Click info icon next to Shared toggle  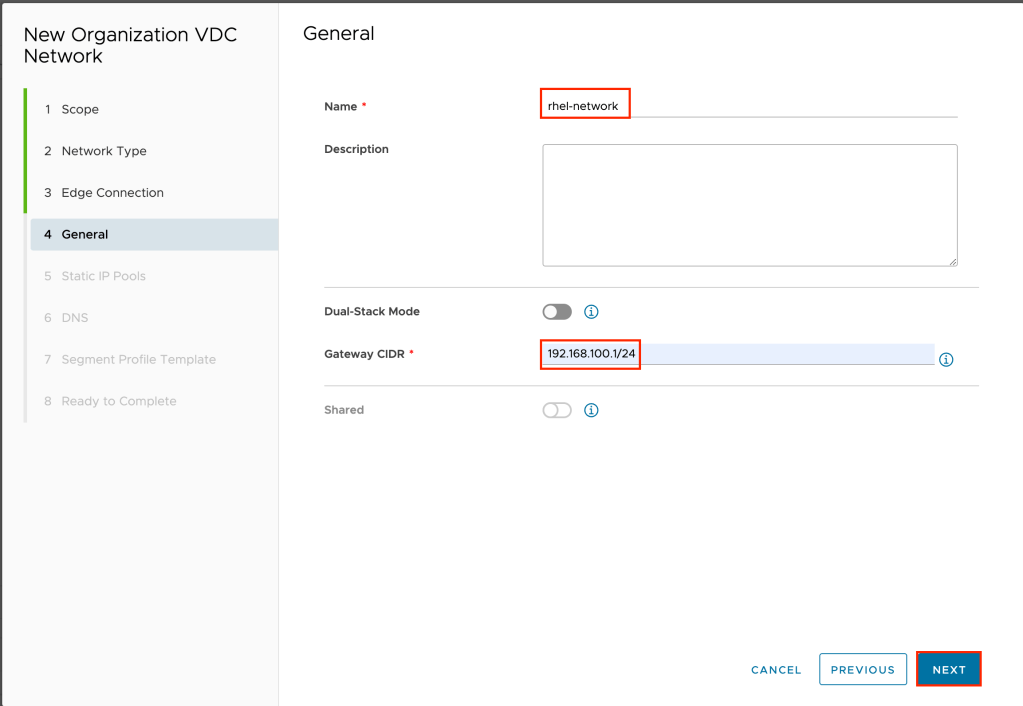tap(591, 410)
